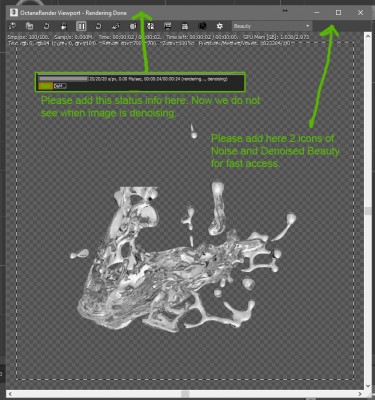Click the dark icon left of gear
The image size is (375, 400).
click(x=202, y=26)
